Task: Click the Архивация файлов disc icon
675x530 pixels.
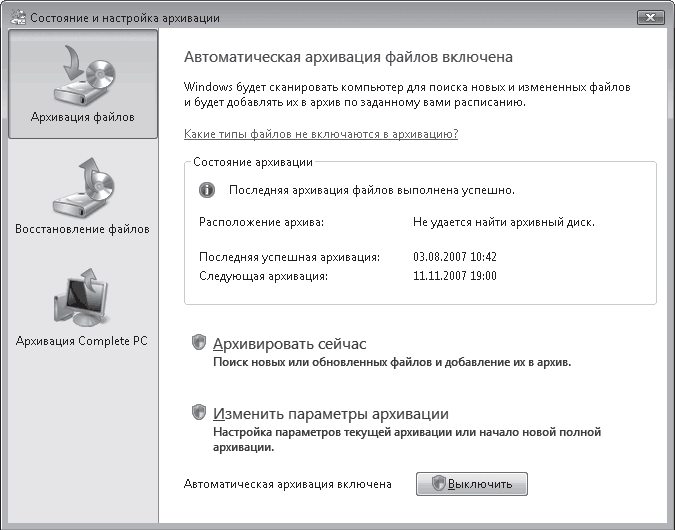Action: pyautogui.click(x=82, y=73)
